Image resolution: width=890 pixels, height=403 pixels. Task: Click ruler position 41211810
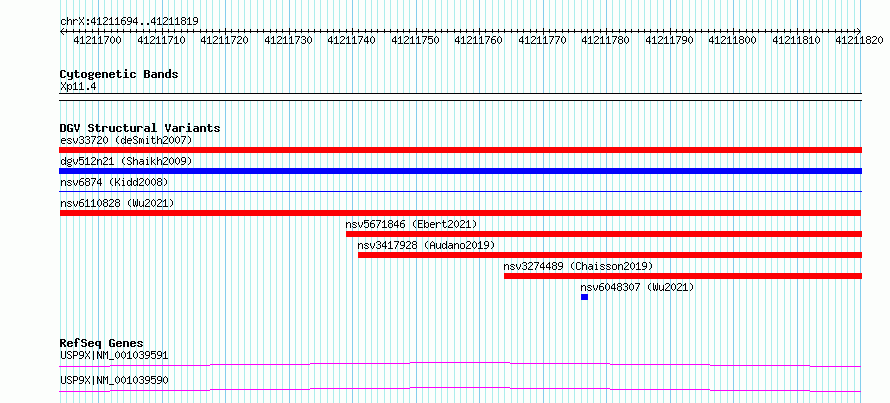pyautogui.click(x=797, y=40)
